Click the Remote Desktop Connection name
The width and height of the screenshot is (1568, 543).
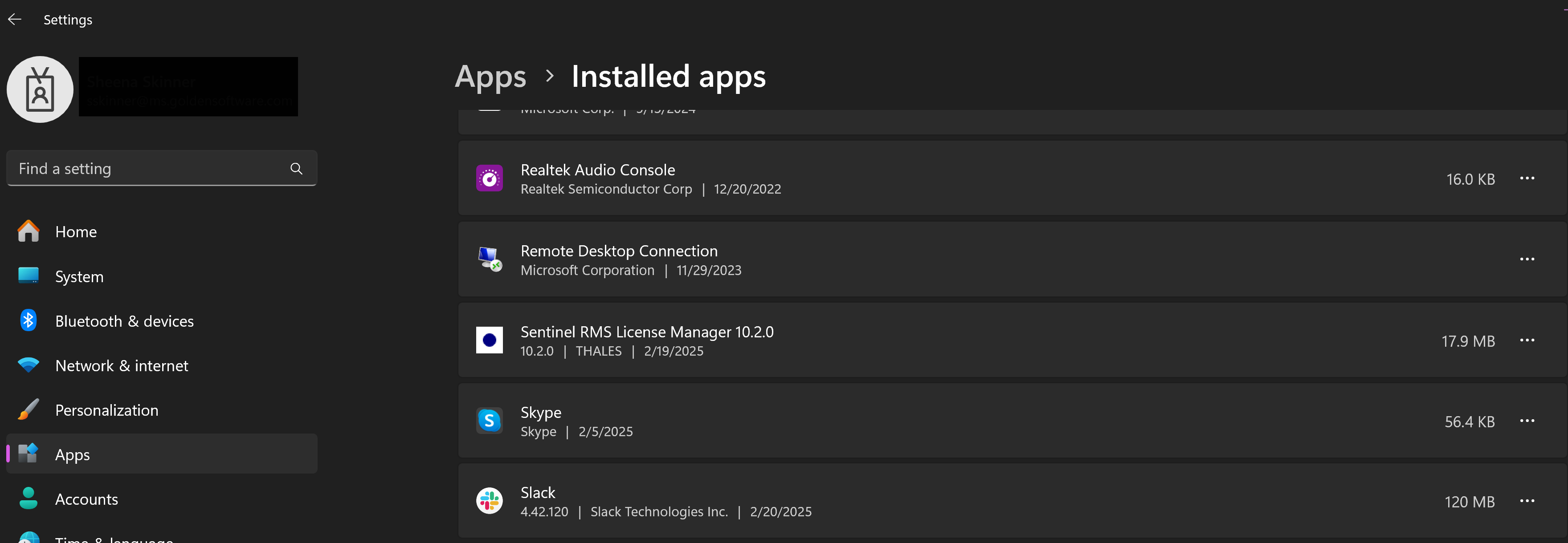click(x=619, y=251)
